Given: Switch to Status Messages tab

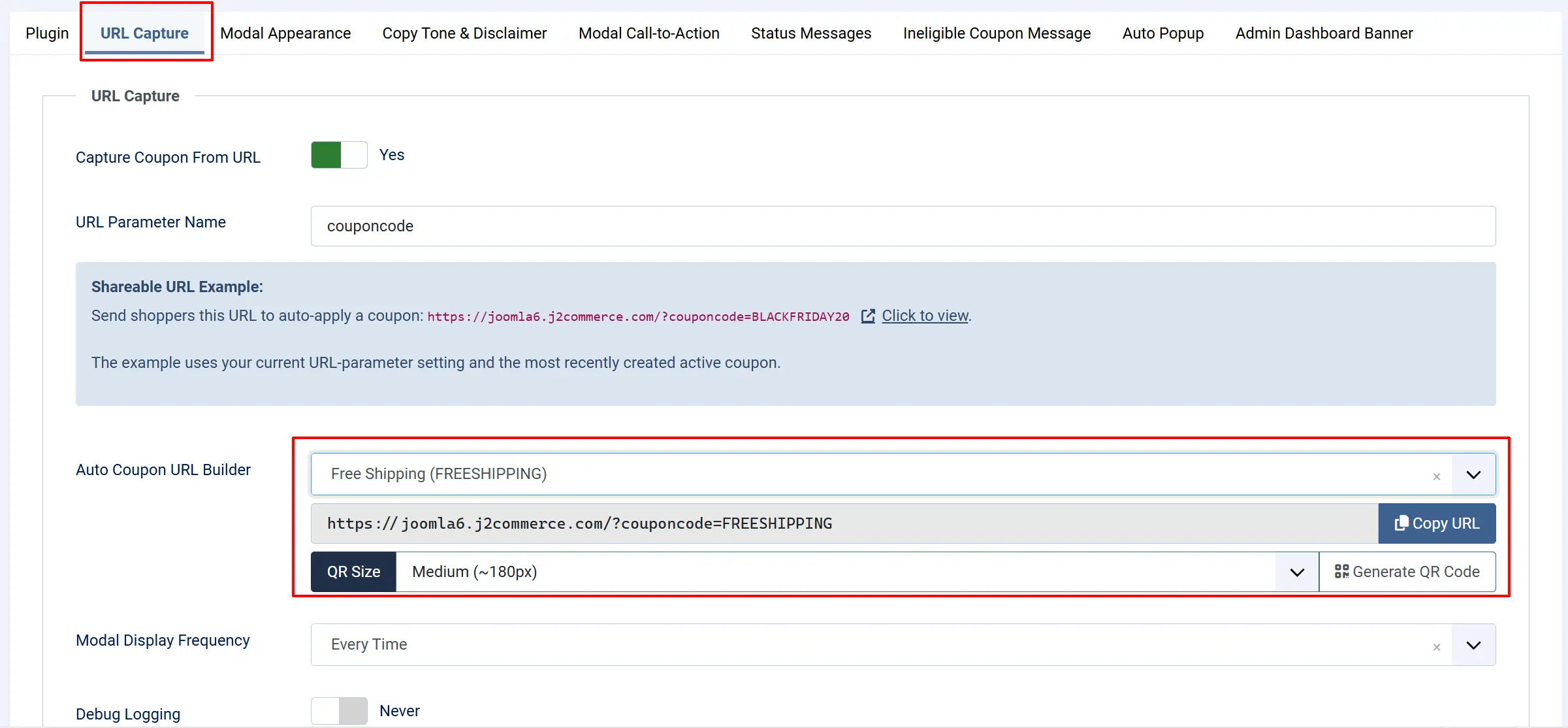Looking at the screenshot, I should (x=811, y=33).
